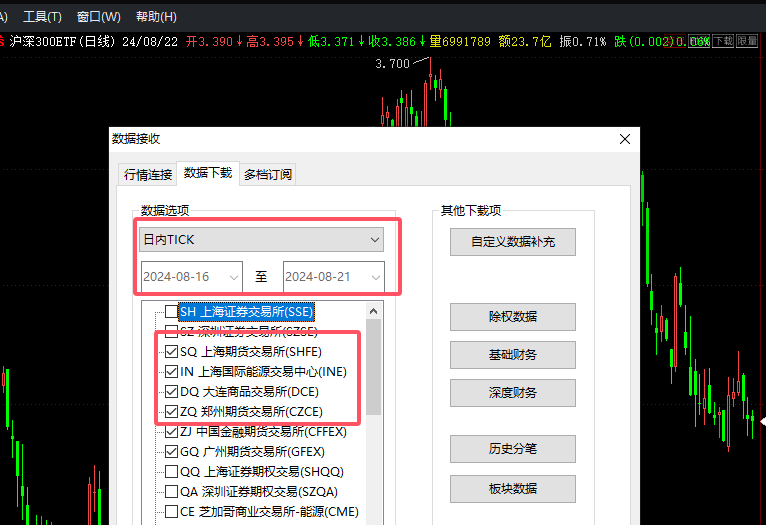Viewport: 766px width, 525px height.
Task: Switch to the 多档订阅 tab
Action: [268, 174]
